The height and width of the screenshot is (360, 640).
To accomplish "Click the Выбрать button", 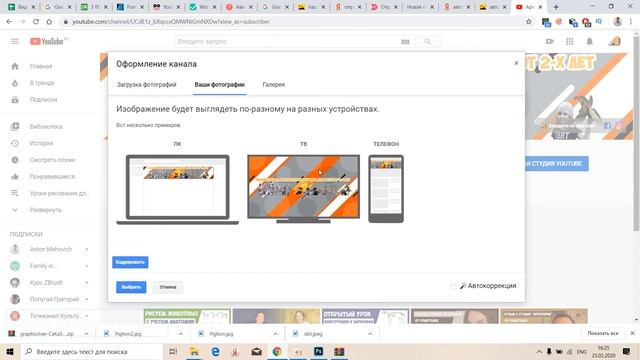I will pyautogui.click(x=131, y=287).
